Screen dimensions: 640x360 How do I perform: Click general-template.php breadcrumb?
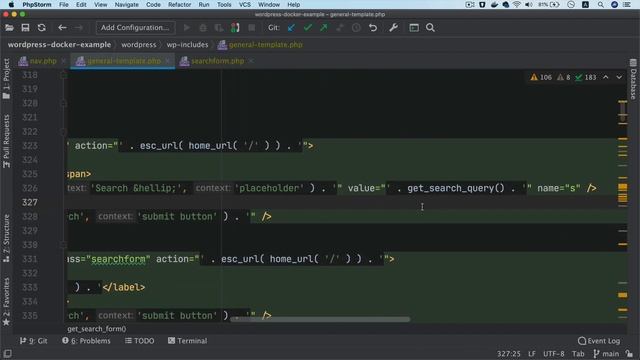coord(260,45)
